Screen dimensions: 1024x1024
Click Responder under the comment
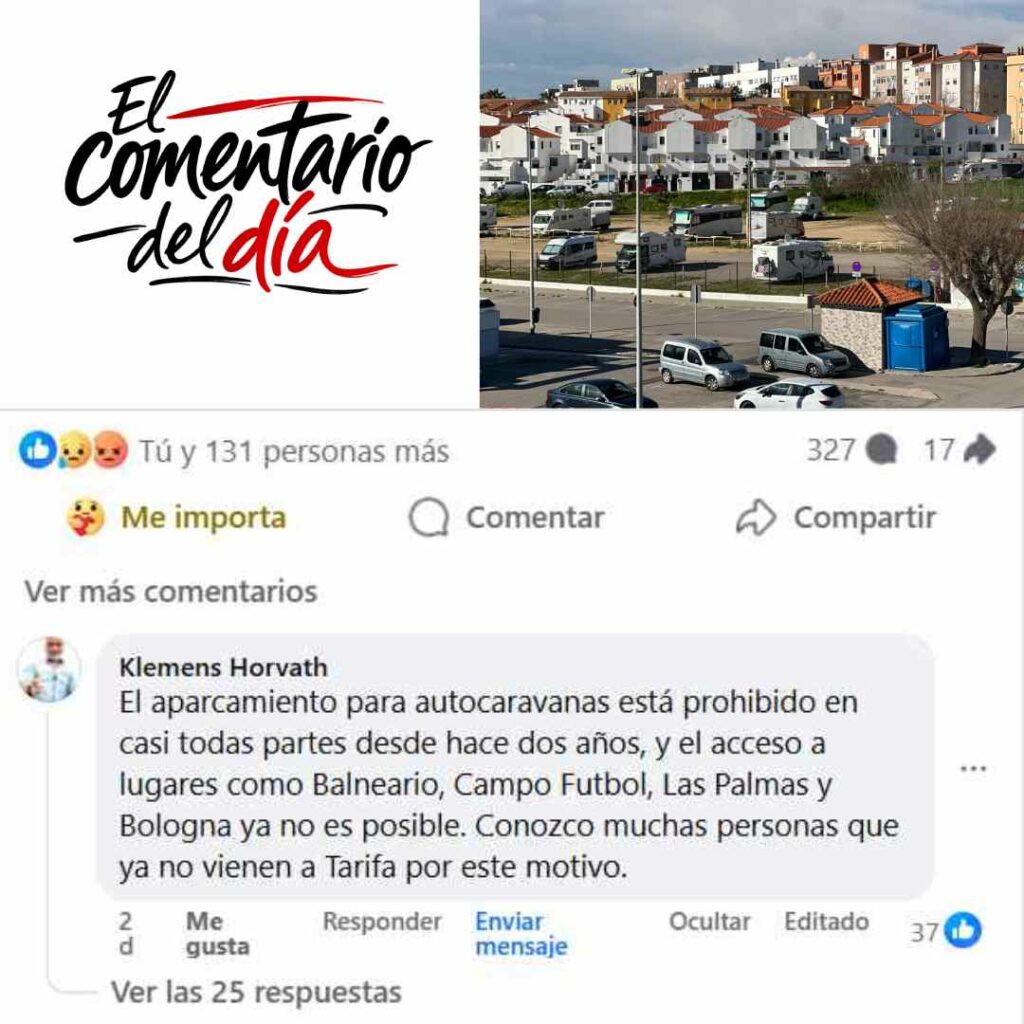coord(382,921)
